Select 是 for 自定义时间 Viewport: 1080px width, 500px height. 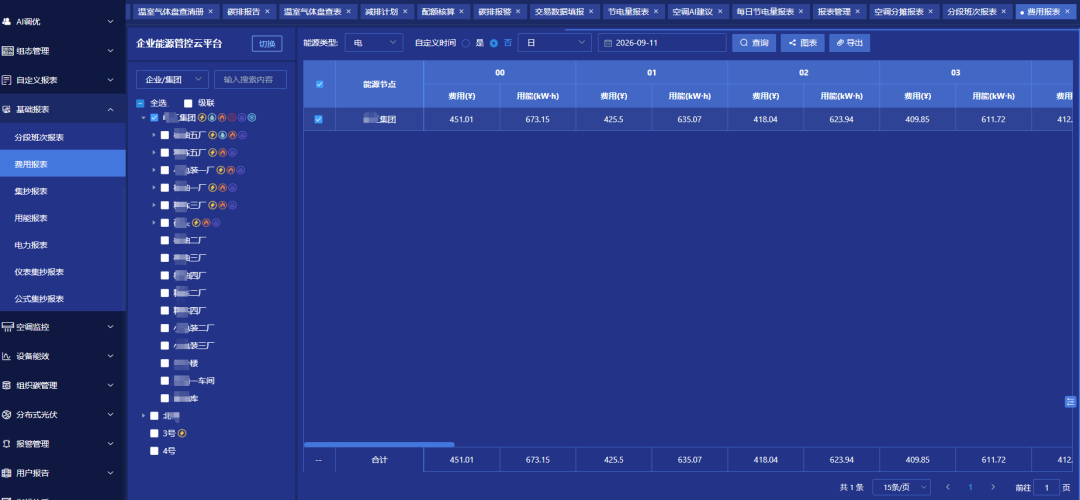(x=466, y=43)
